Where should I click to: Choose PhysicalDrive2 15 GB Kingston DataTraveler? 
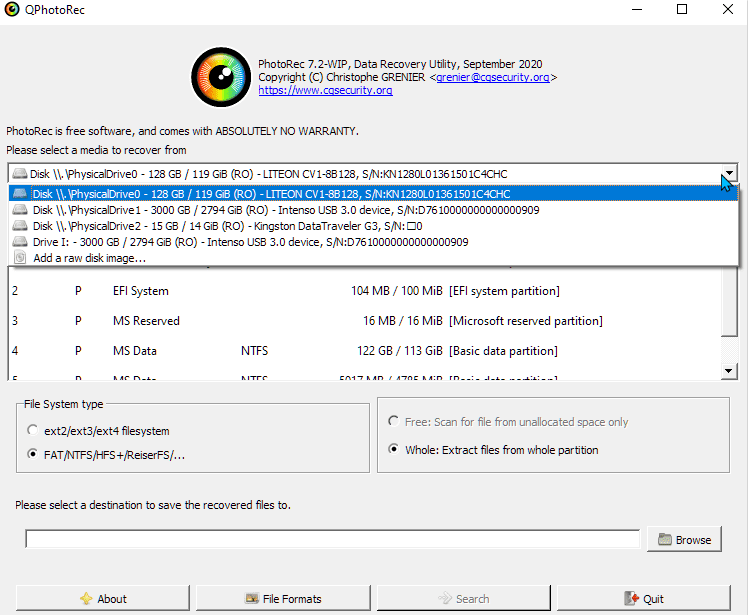click(373, 226)
